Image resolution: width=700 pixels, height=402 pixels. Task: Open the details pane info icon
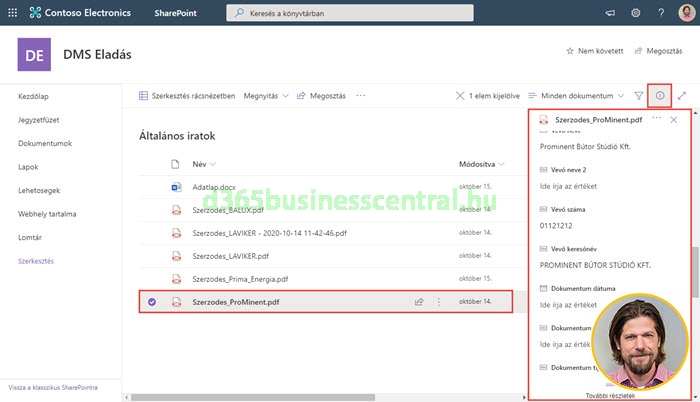pyautogui.click(x=659, y=95)
